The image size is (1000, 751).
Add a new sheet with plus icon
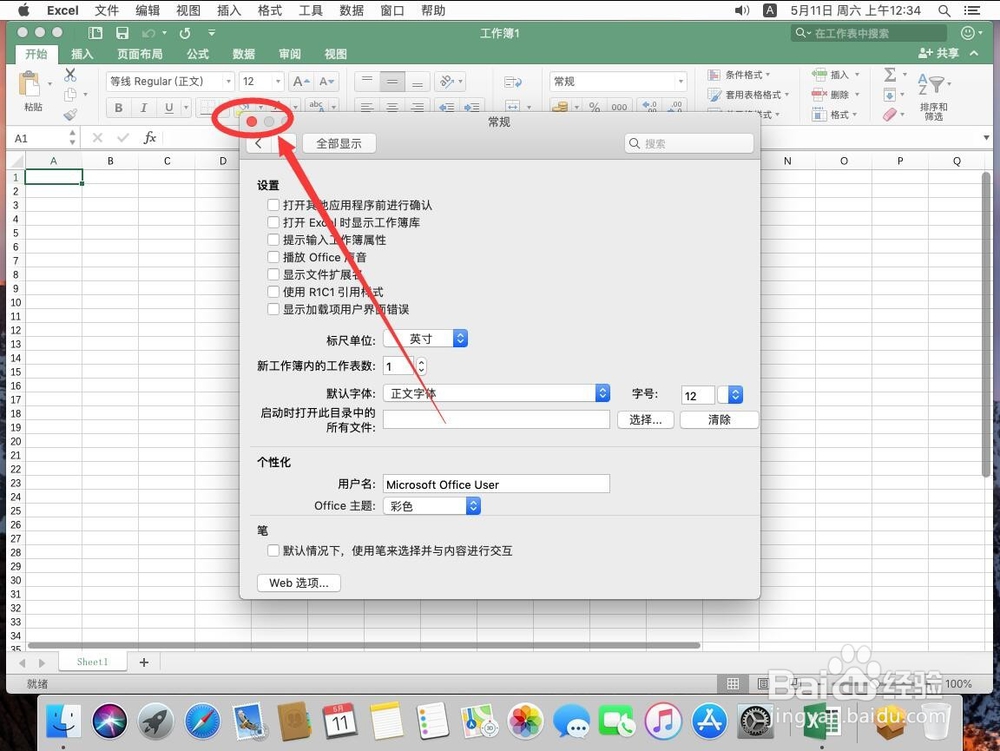[143, 662]
